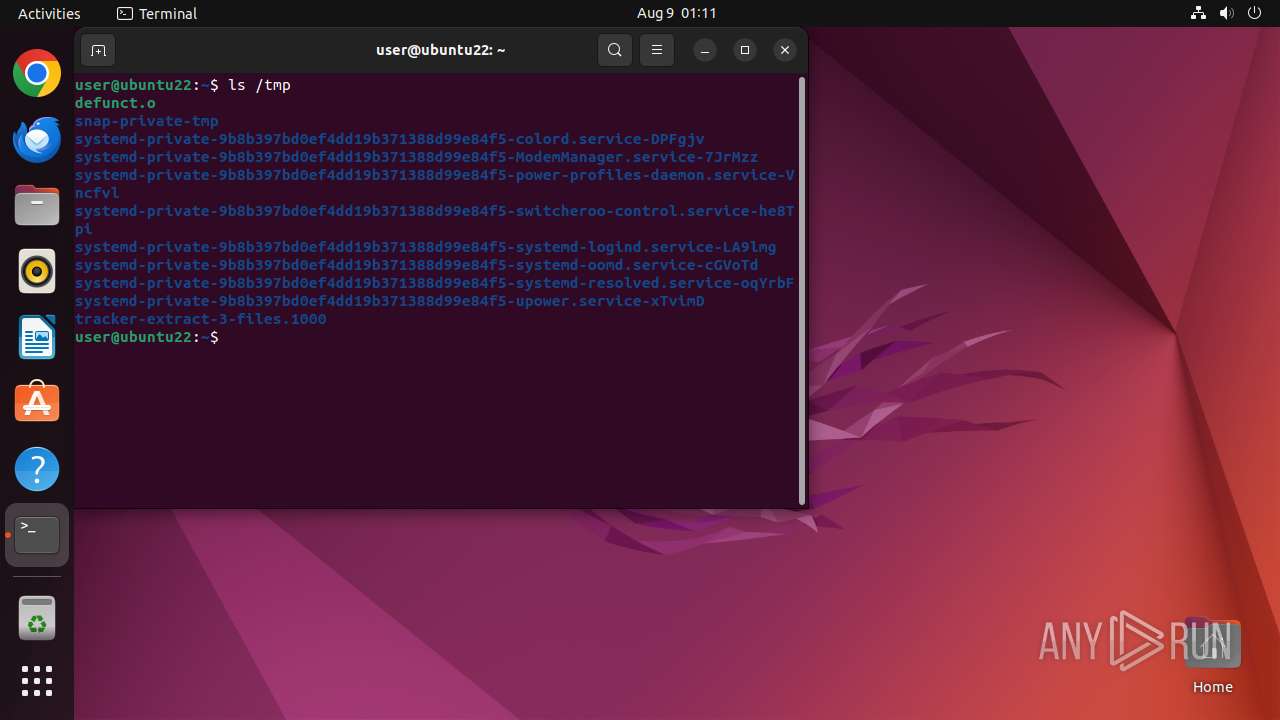Viewport: 1280px width, 720px height.
Task: Click the snap-private-tmp entry
Action: coord(147,121)
